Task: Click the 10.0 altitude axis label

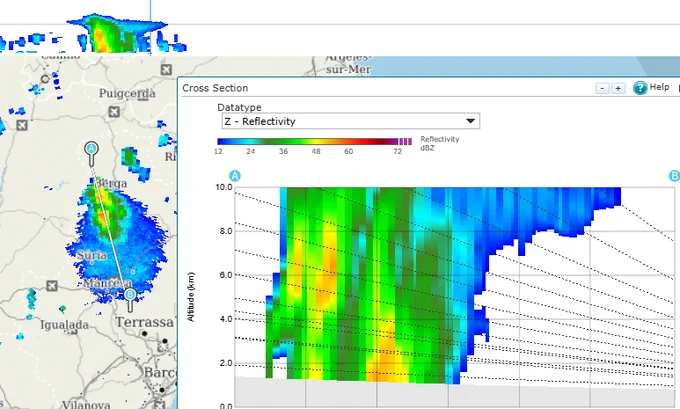Action: point(224,187)
